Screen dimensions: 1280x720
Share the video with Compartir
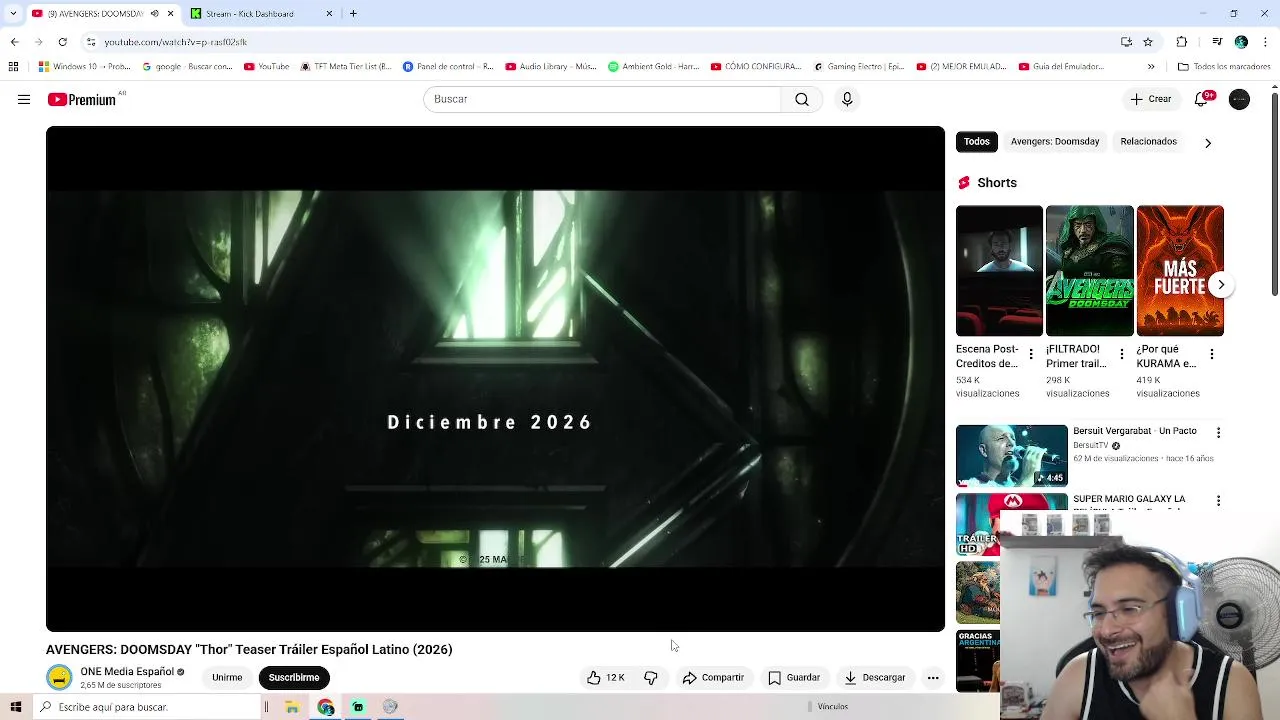713,677
